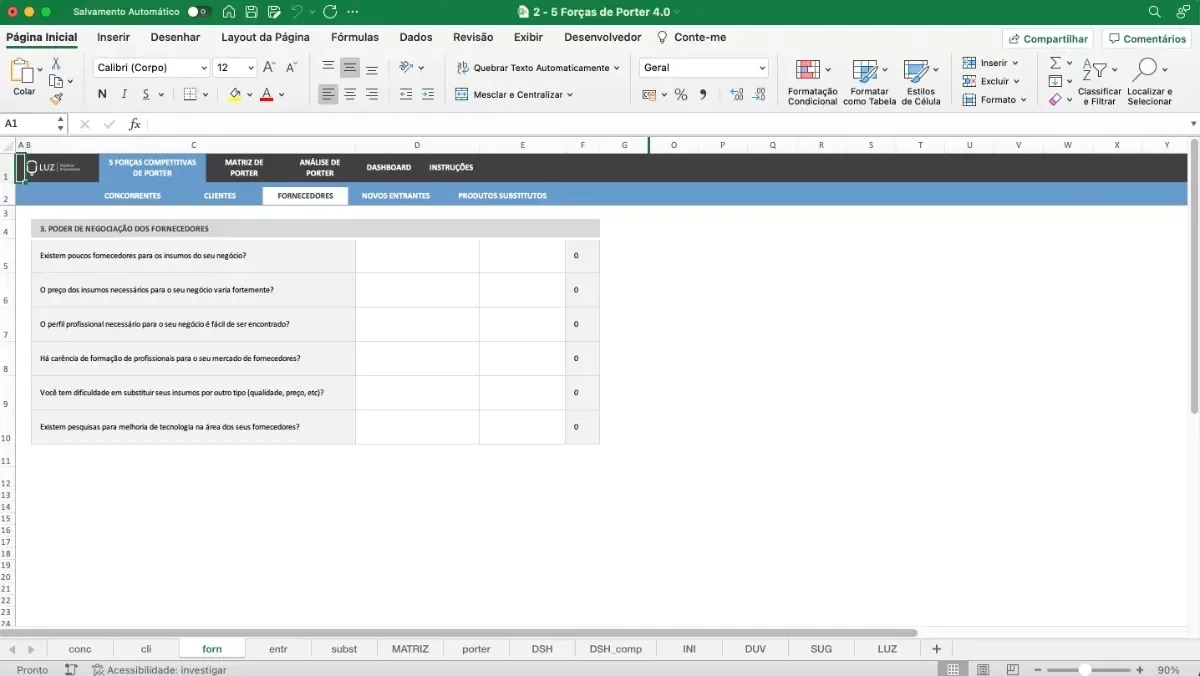Image resolution: width=1200 pixels, height=676 pixels.
Task: Click the Save As icon with pencil
Action: coord(274,12)
